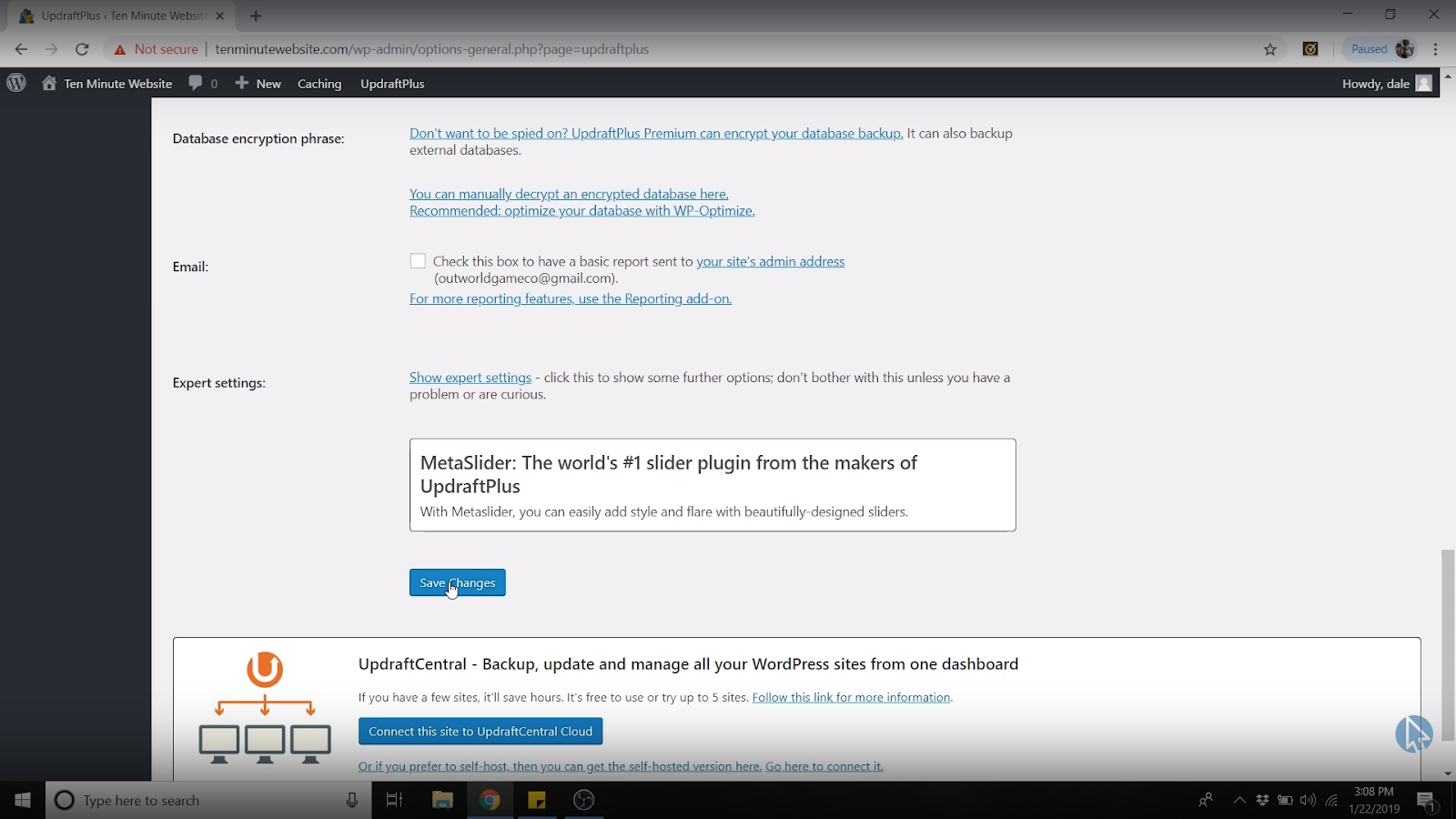Click the "(outworldgameco@gmail.com)." text
This screenshot has width=1456, height=819.
pos(526,278)
